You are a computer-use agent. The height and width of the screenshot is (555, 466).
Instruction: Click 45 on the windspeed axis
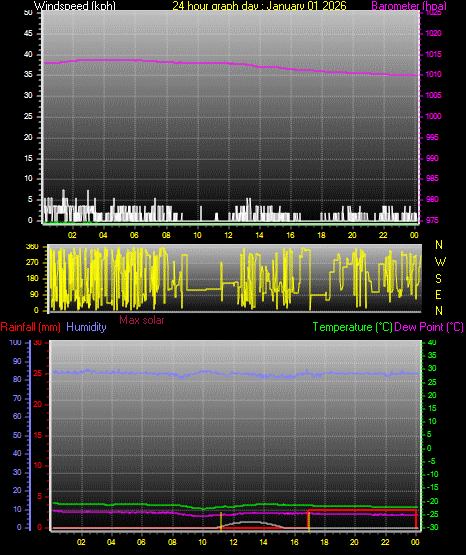(x=28, y=33)
